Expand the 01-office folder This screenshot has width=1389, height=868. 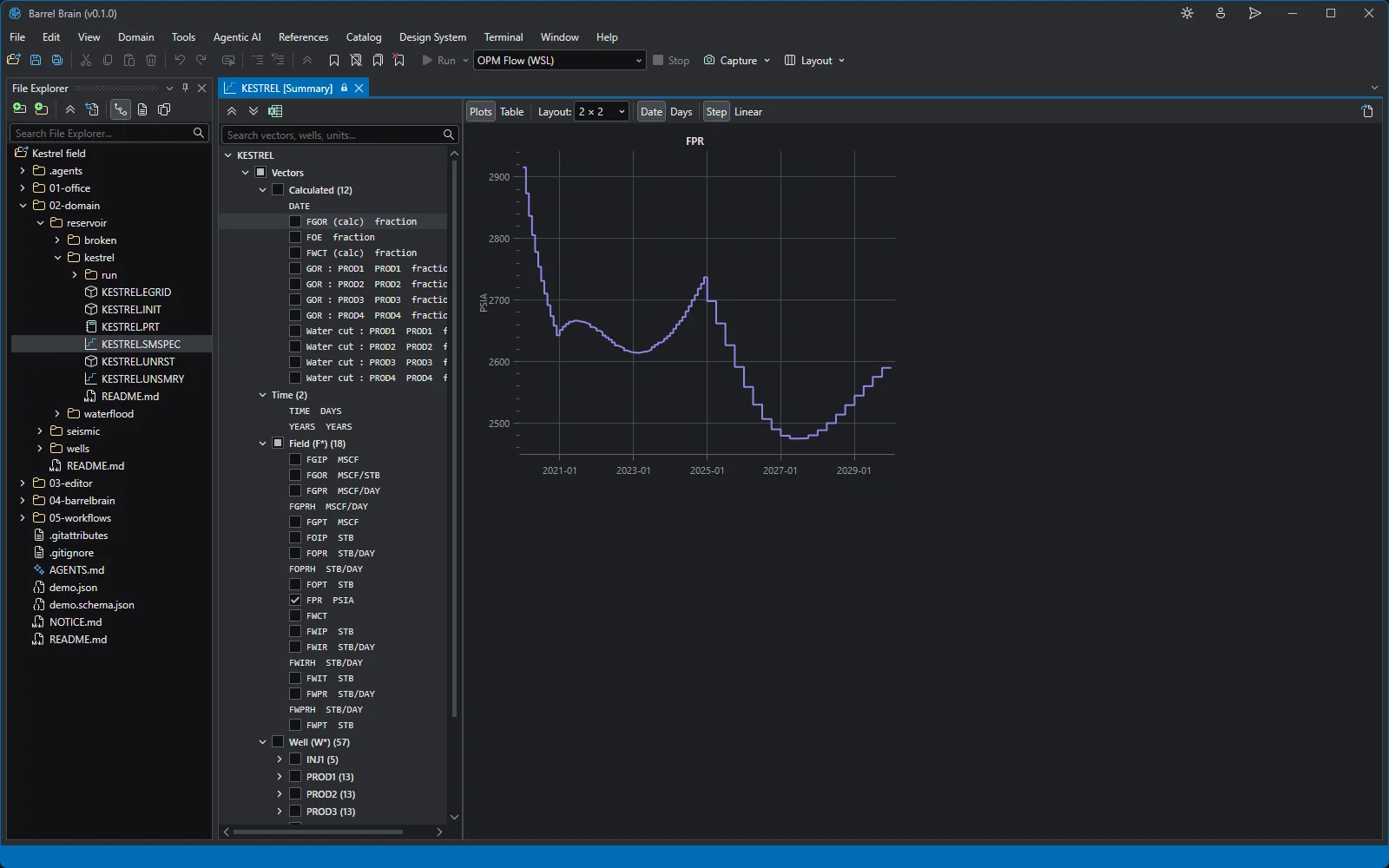[x=23, y=187]
